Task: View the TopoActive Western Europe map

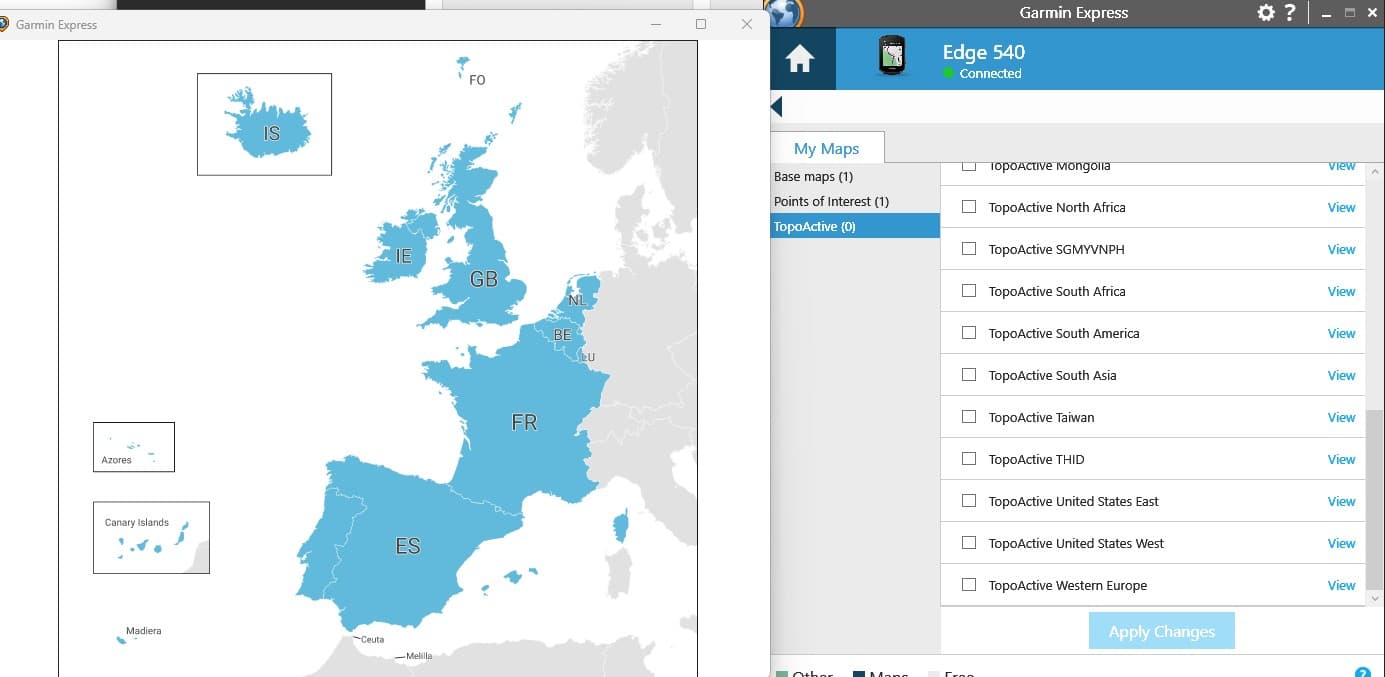Action: (x=1341, y=585)
